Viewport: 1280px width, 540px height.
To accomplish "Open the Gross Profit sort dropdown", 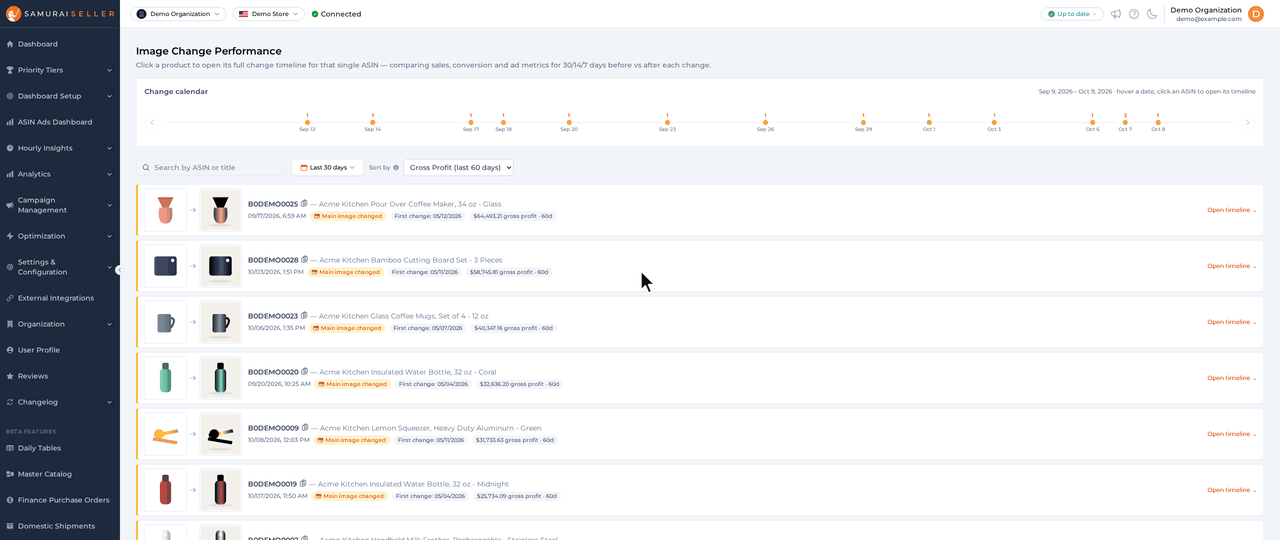I will 458,168.
